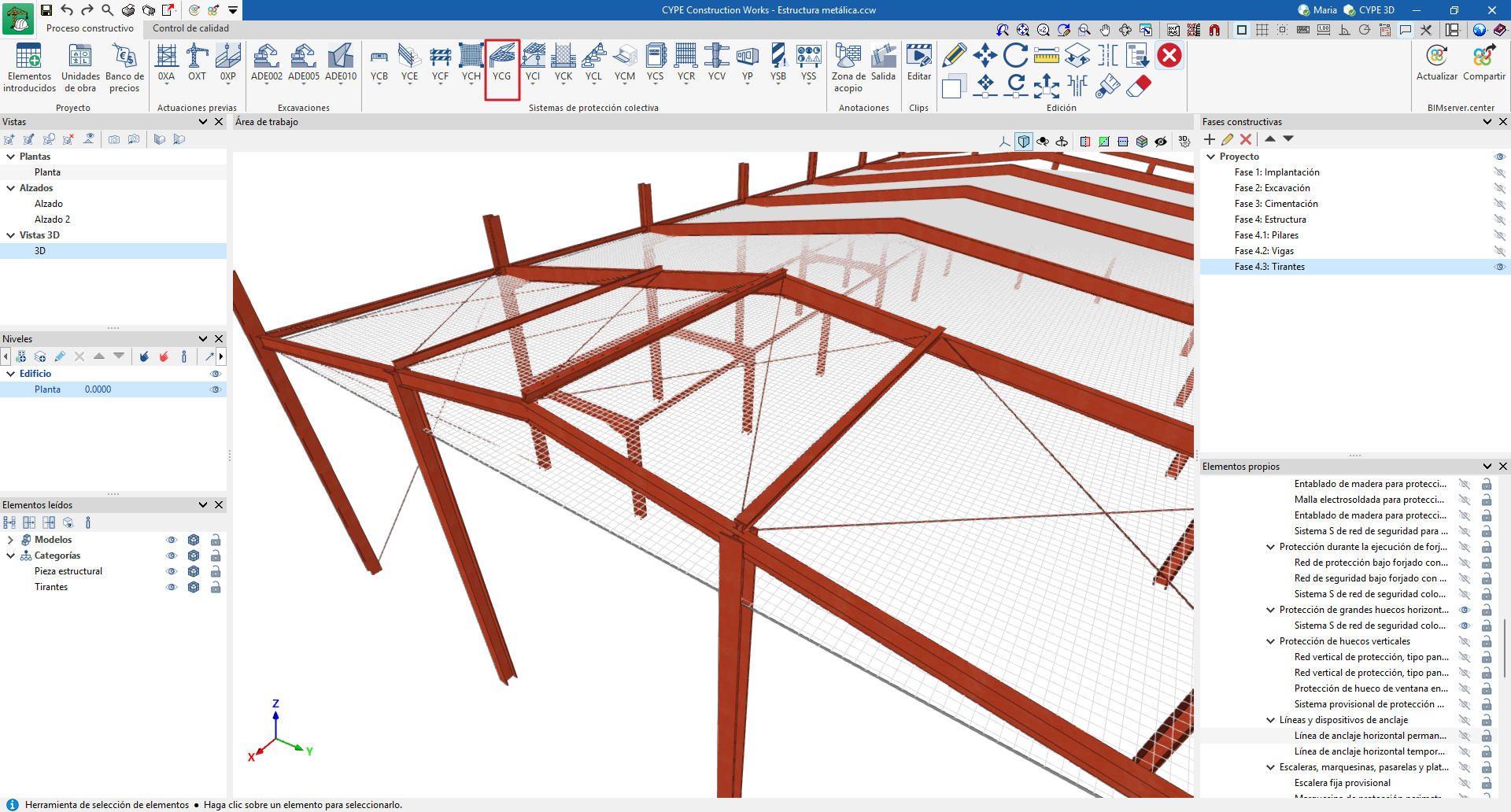
Task: Collapse the Categorías node
Action: coord(11,555)
